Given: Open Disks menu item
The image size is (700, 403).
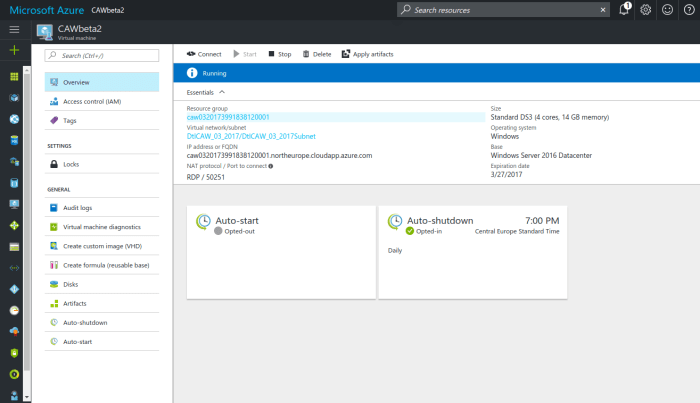Looking at the screenshot, I should coord(102,284).
